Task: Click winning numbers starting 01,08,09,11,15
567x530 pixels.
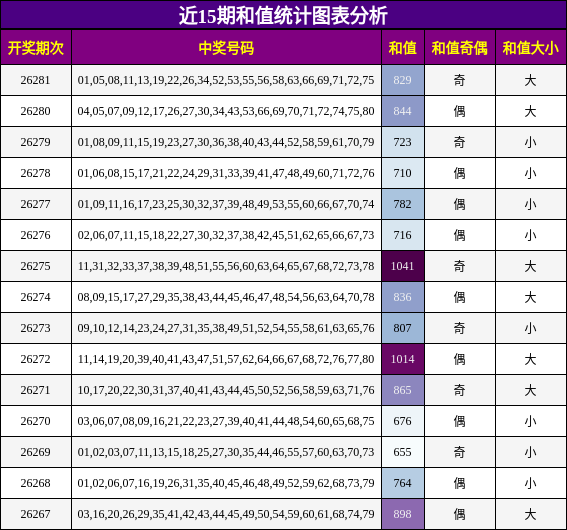Action: point(226,142)
